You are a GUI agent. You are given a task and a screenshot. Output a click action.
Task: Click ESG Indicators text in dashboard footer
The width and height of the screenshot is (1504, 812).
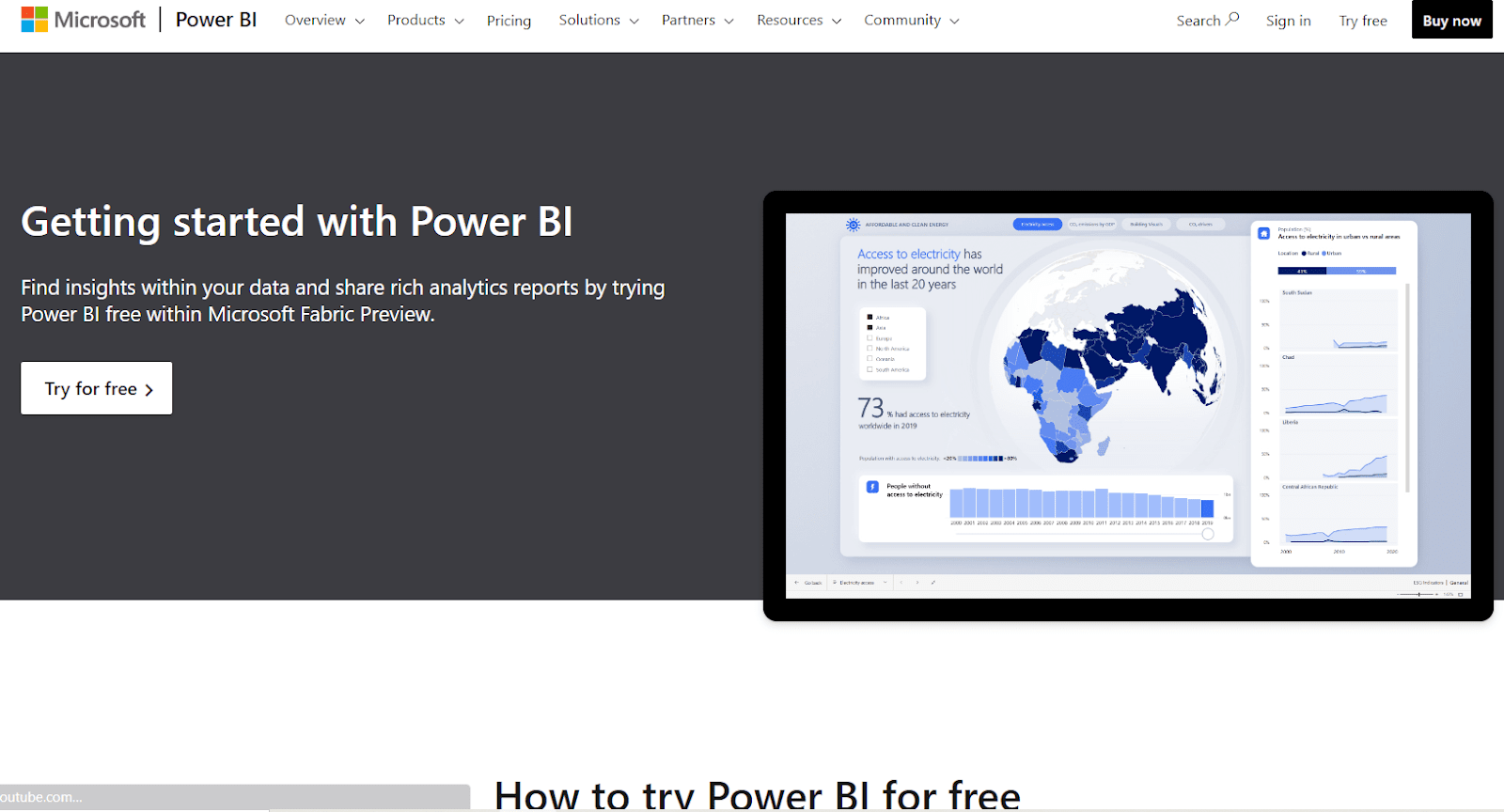(1428, 583)
